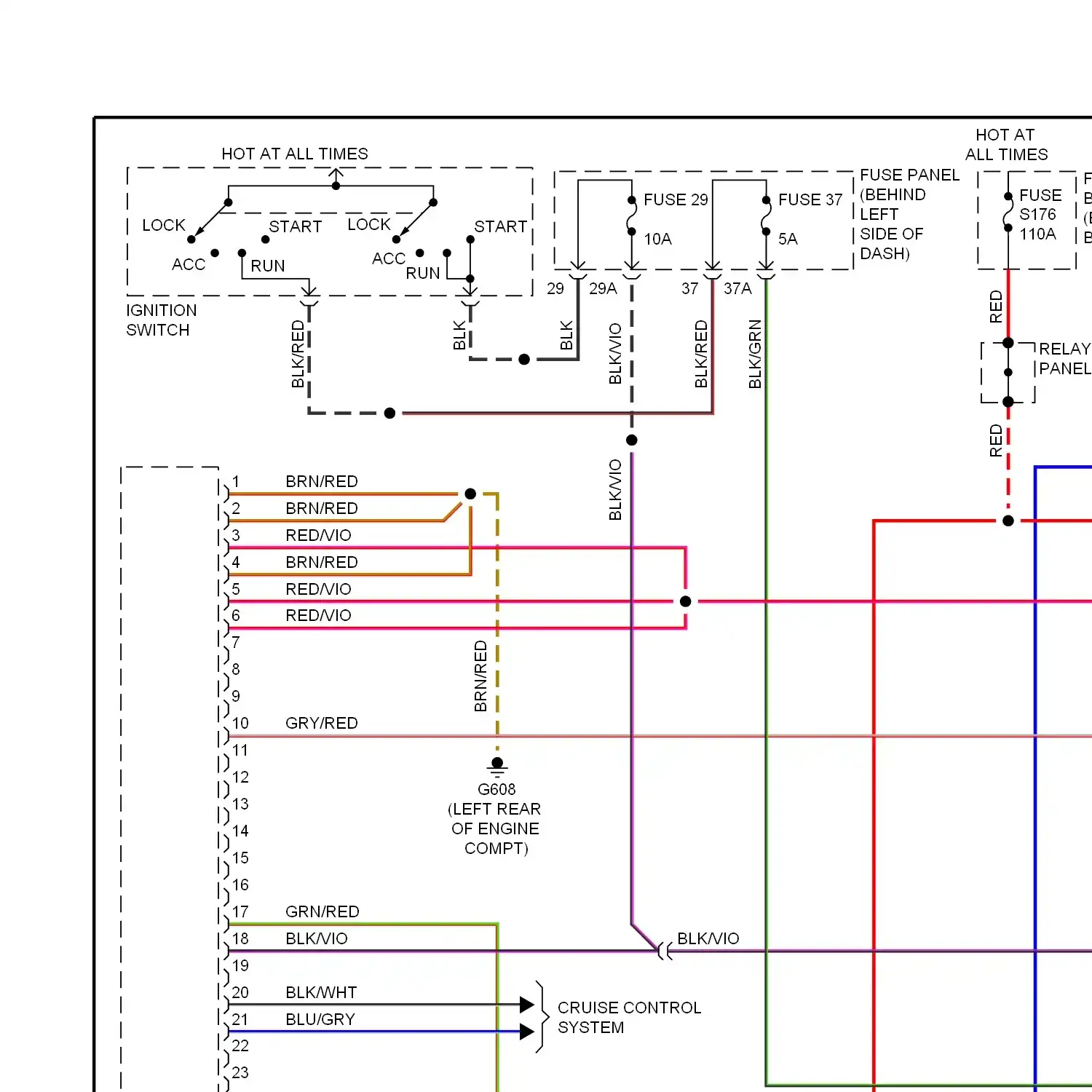1092x1092 pixels.
Task: Select BLK/RED label below ignition switch RUN terminal
Action: (298, 354)
